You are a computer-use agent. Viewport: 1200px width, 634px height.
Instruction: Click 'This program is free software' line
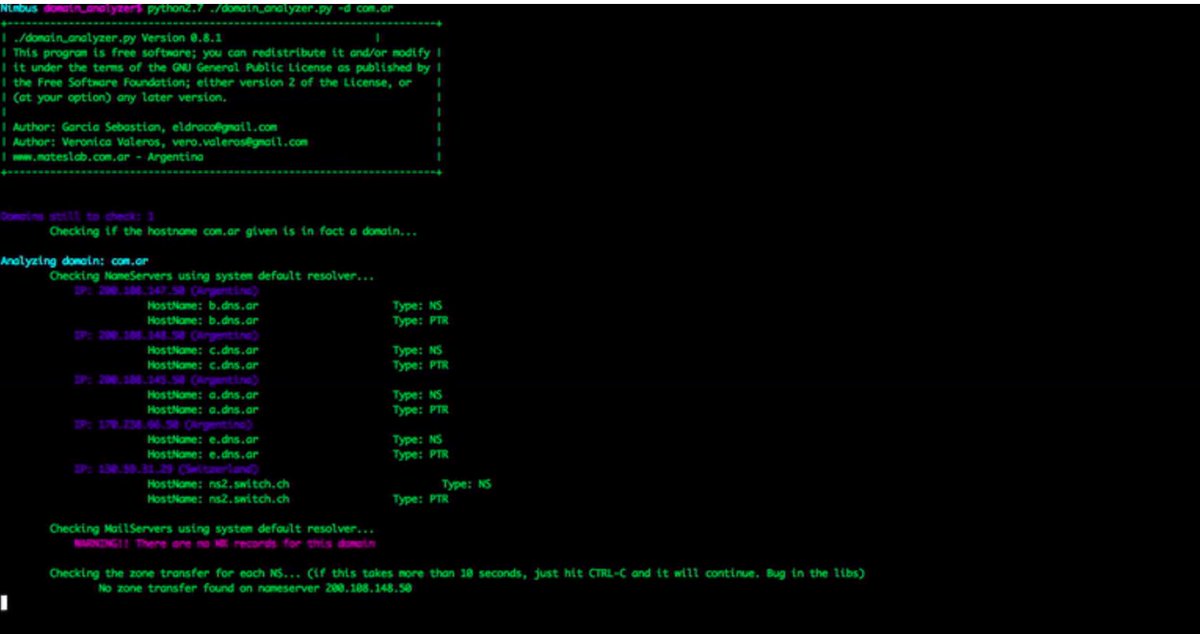coord(221,52)
